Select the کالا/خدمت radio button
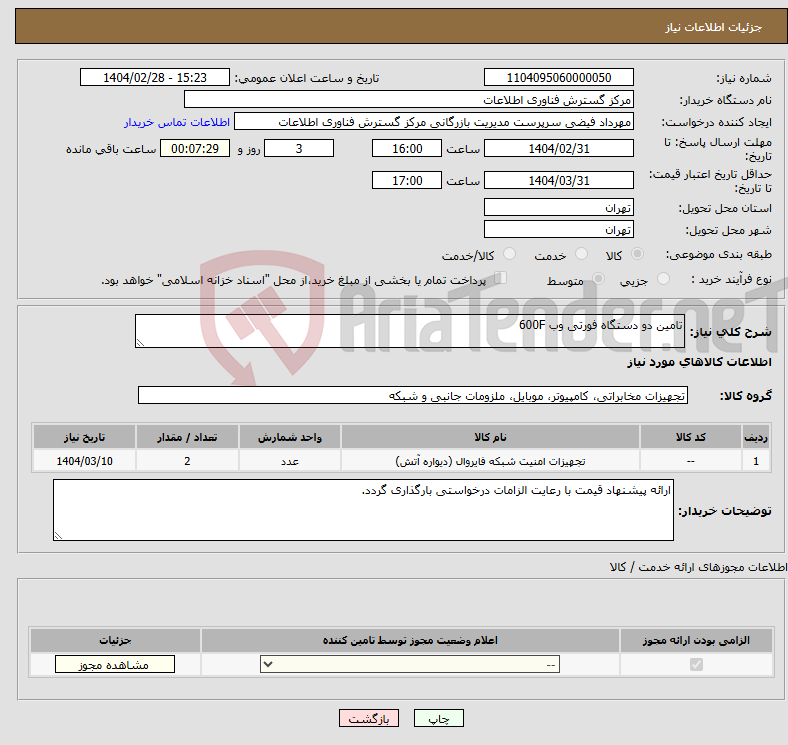 click(x=510, y=254)
